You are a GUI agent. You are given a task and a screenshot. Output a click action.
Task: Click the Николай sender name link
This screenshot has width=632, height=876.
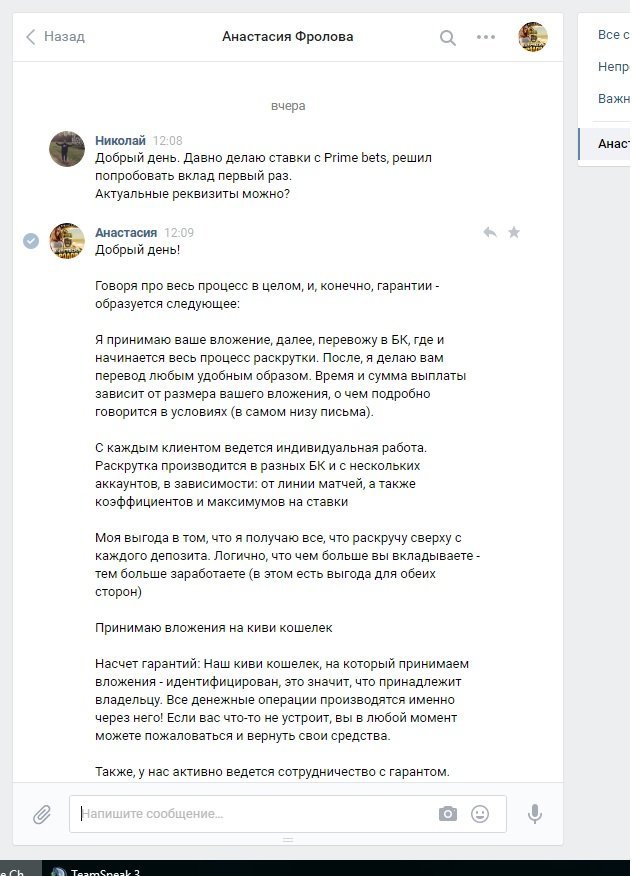tap(120, 140)
